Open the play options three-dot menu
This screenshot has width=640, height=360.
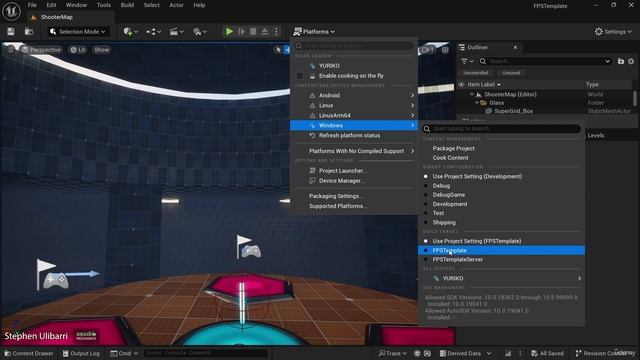coord(276,31)
